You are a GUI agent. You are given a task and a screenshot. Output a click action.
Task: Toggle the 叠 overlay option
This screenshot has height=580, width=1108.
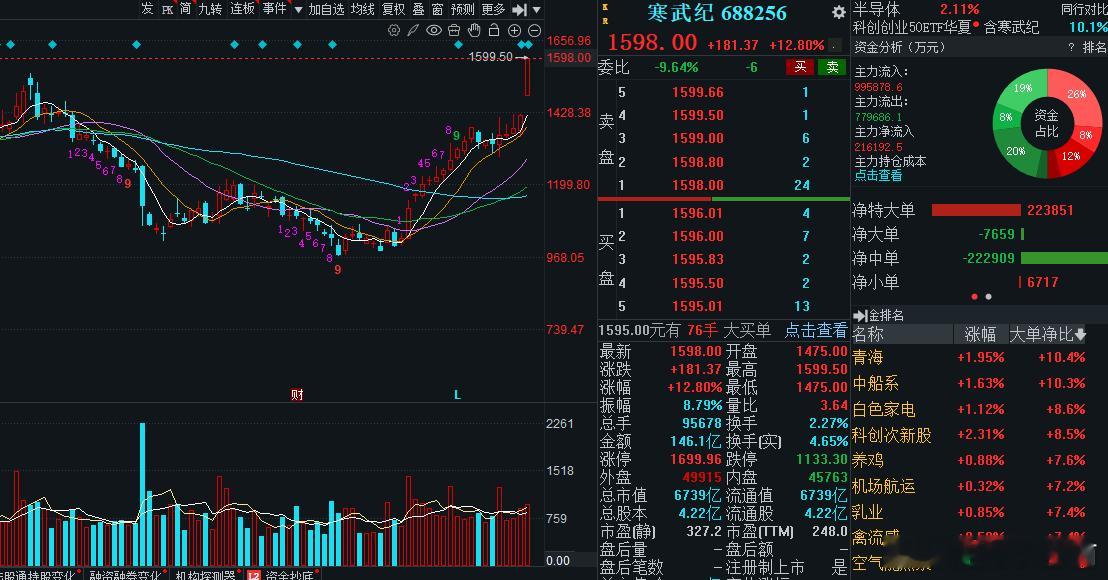[x=417, y=9]
